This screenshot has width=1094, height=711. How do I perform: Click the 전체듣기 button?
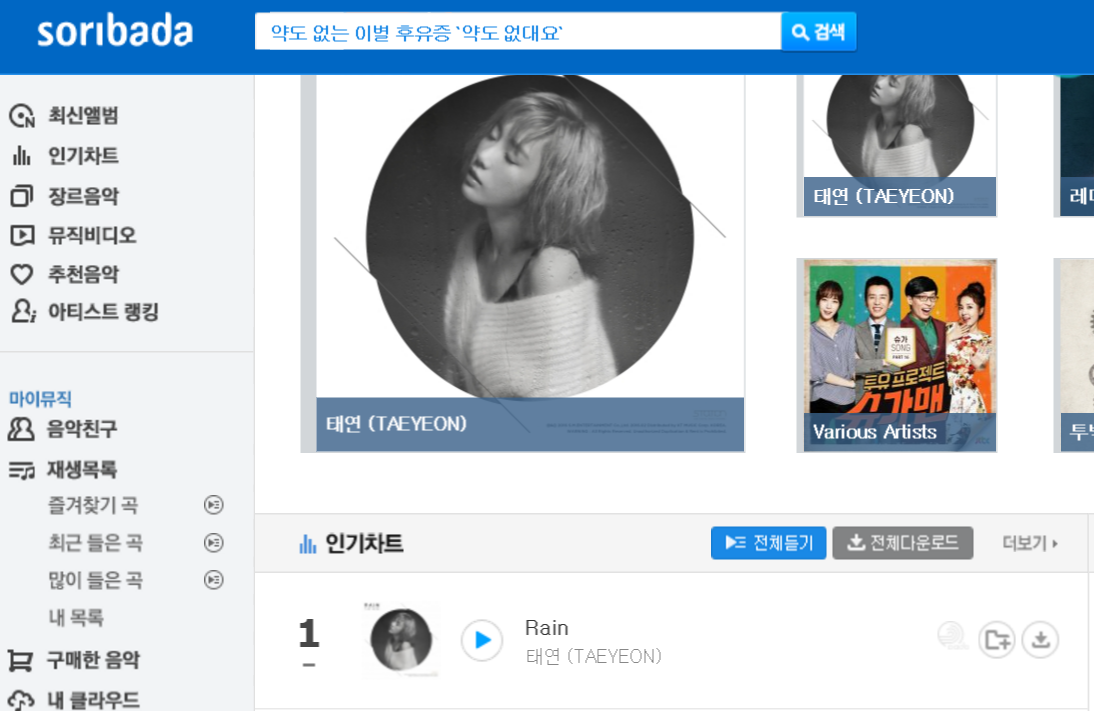tap(769, 543)
